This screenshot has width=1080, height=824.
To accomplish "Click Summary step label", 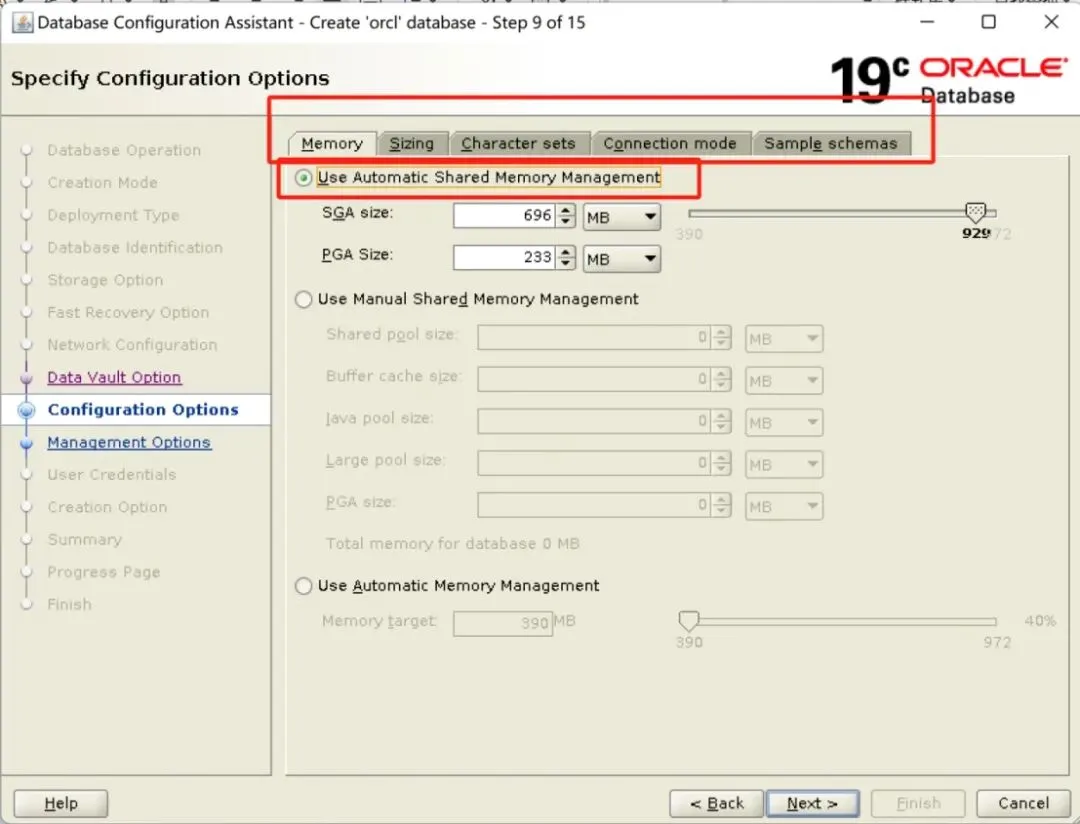I will tap(85, 539).
